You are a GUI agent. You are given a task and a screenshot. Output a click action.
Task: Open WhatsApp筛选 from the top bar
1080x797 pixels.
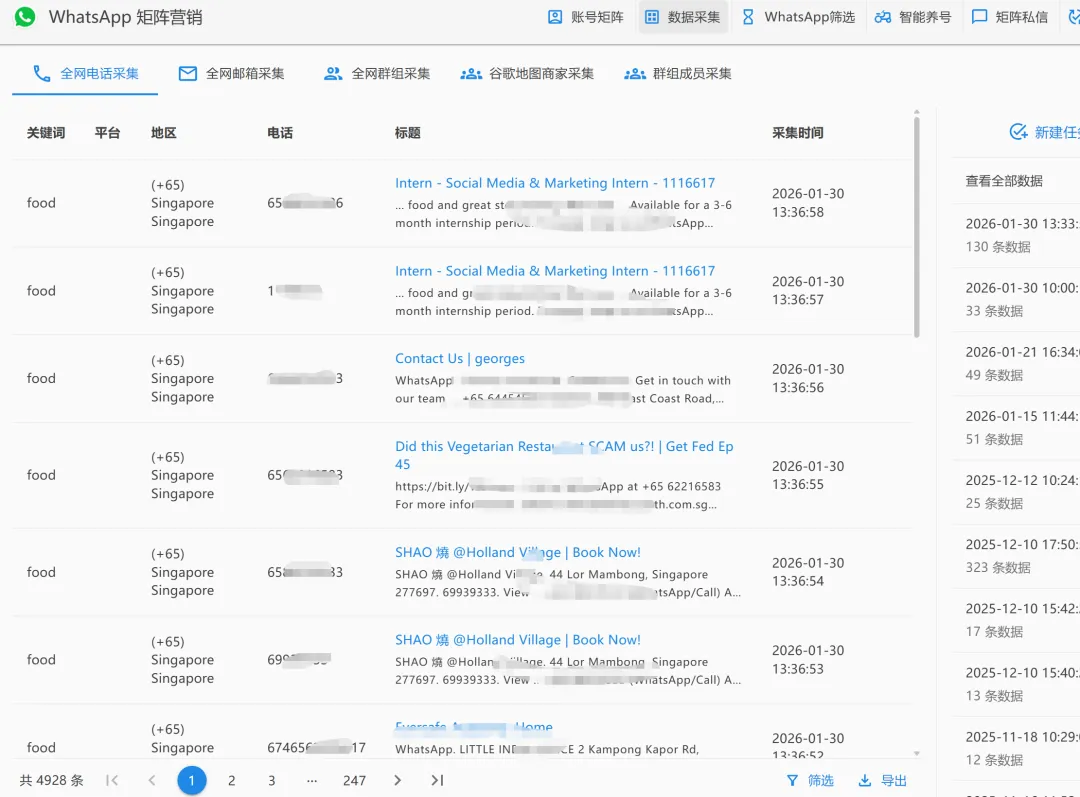798,17
